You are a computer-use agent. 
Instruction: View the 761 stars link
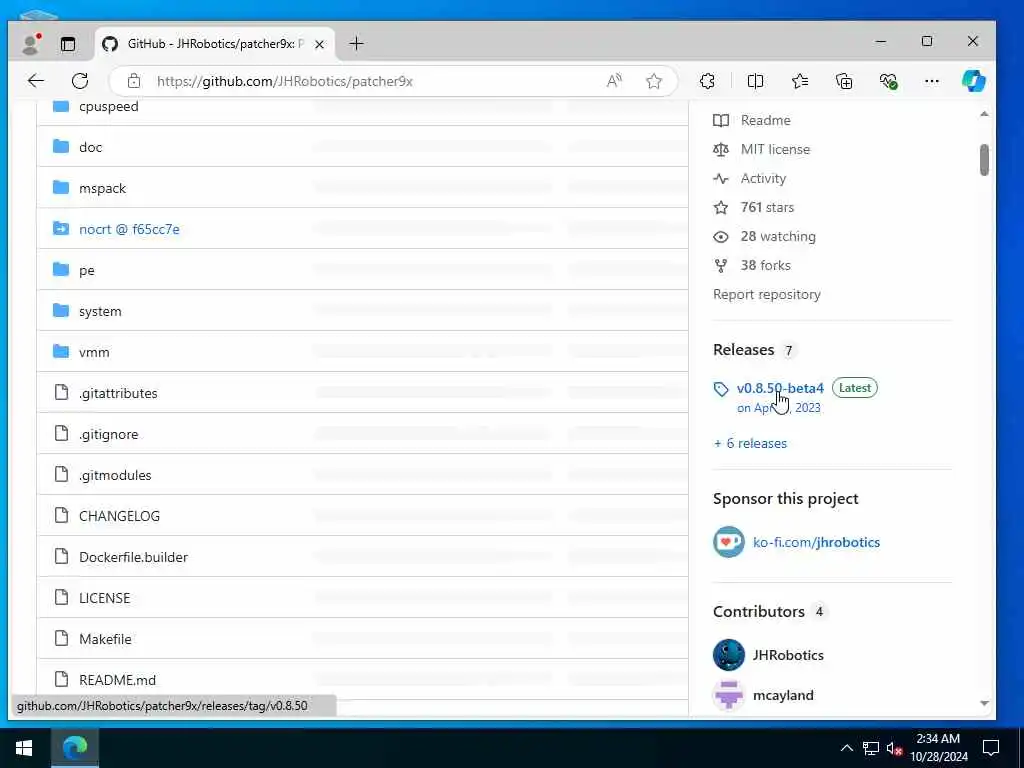[767, 208]
